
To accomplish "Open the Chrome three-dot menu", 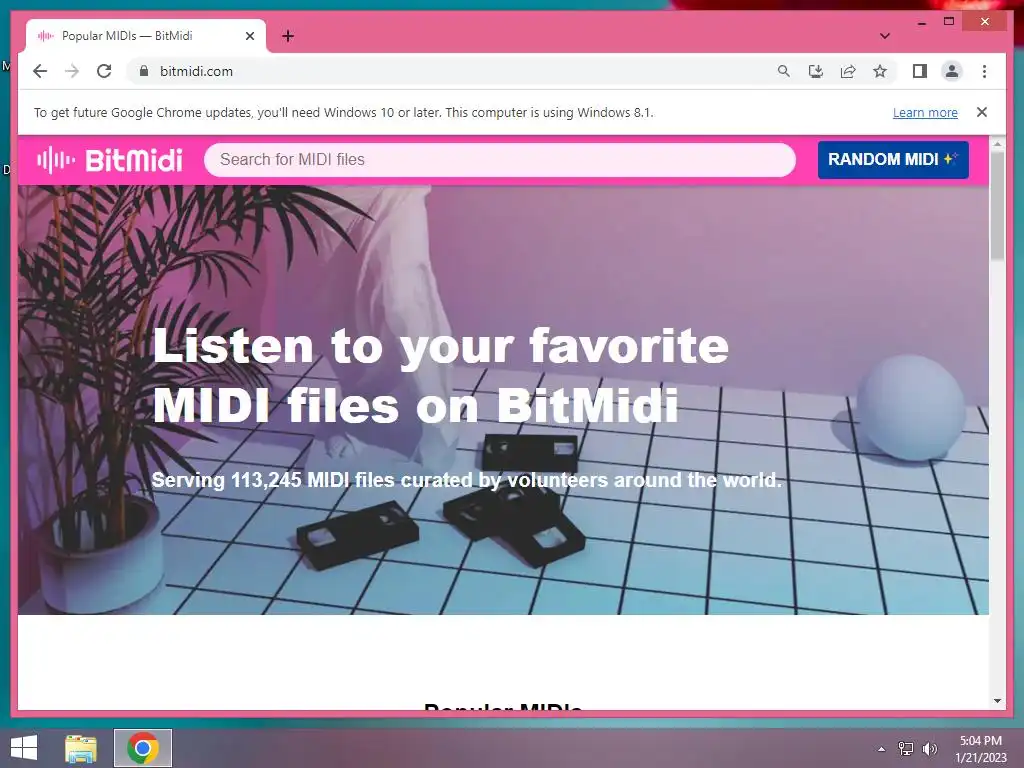I will (984, 71).
